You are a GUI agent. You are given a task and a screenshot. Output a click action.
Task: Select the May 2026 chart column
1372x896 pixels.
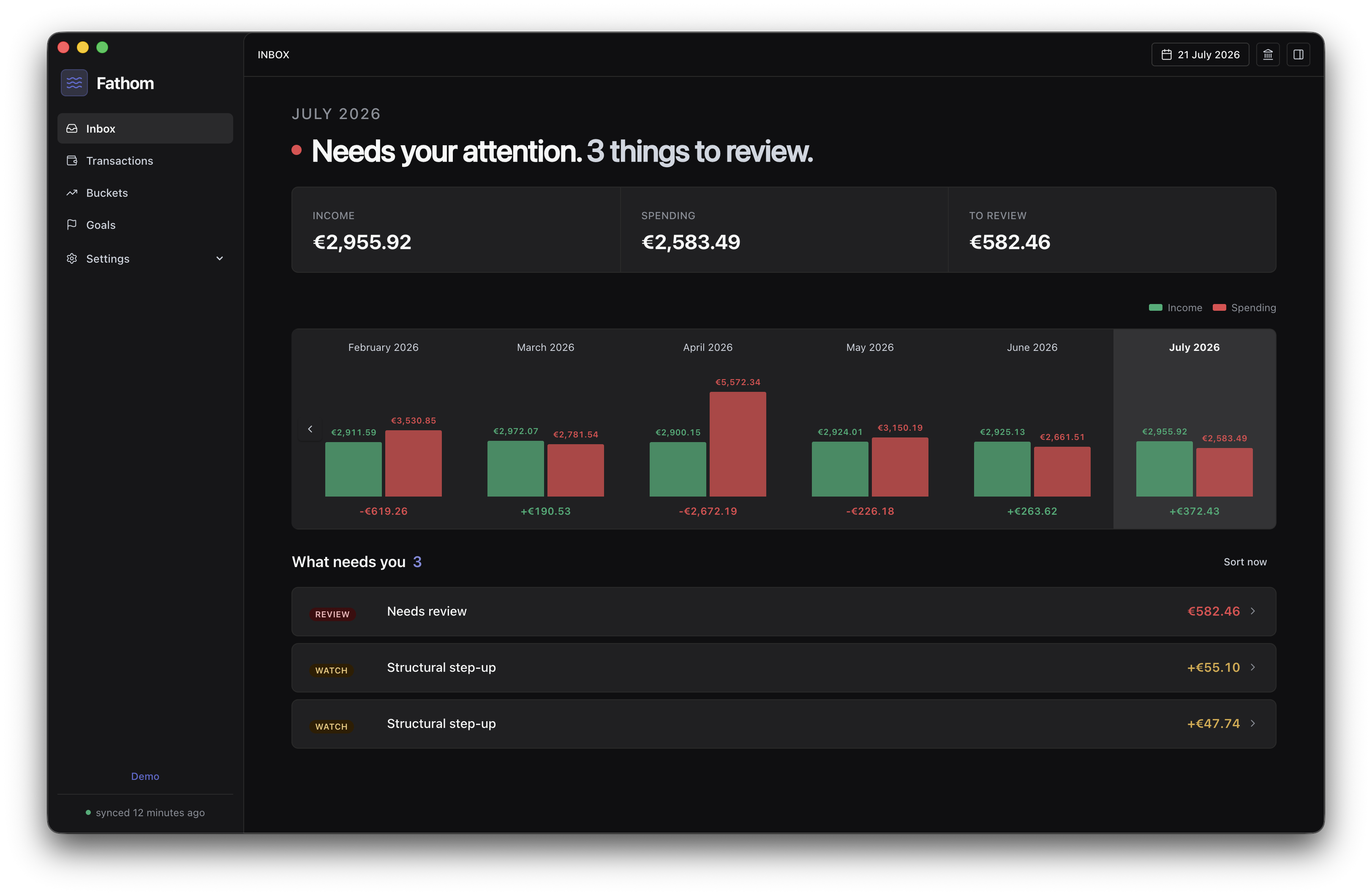pos(870,429)
